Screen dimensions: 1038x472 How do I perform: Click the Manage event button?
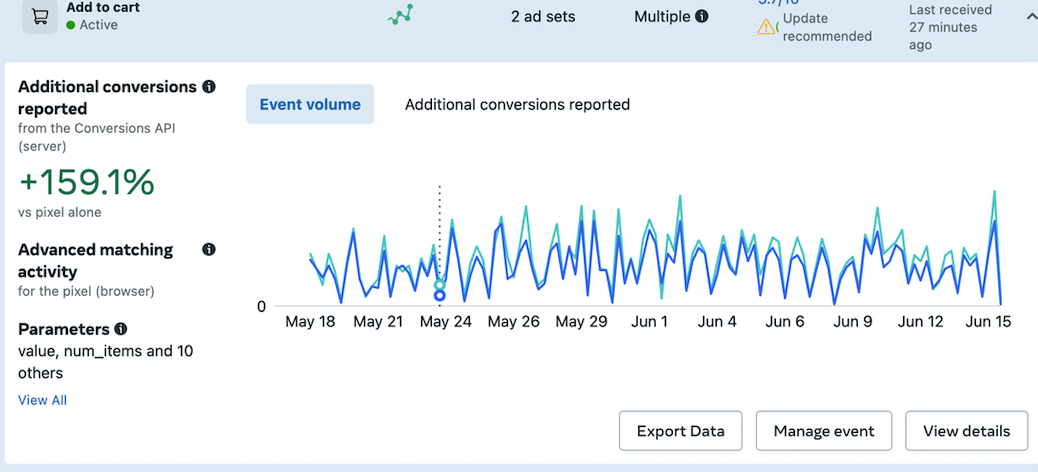pos(824,431)
